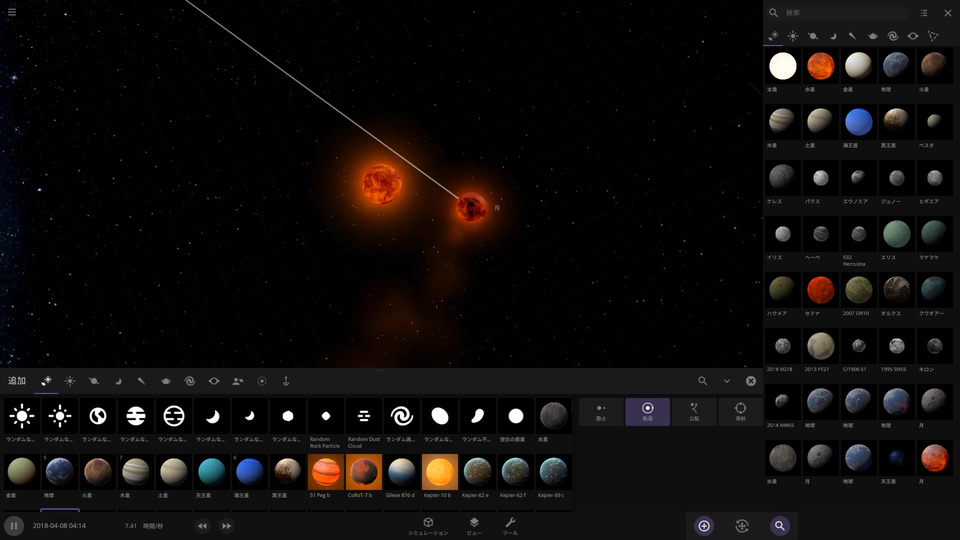Select the 発射 launch placement mode
The width and height of the screenshot is (960, 540).
pos(740,412)
